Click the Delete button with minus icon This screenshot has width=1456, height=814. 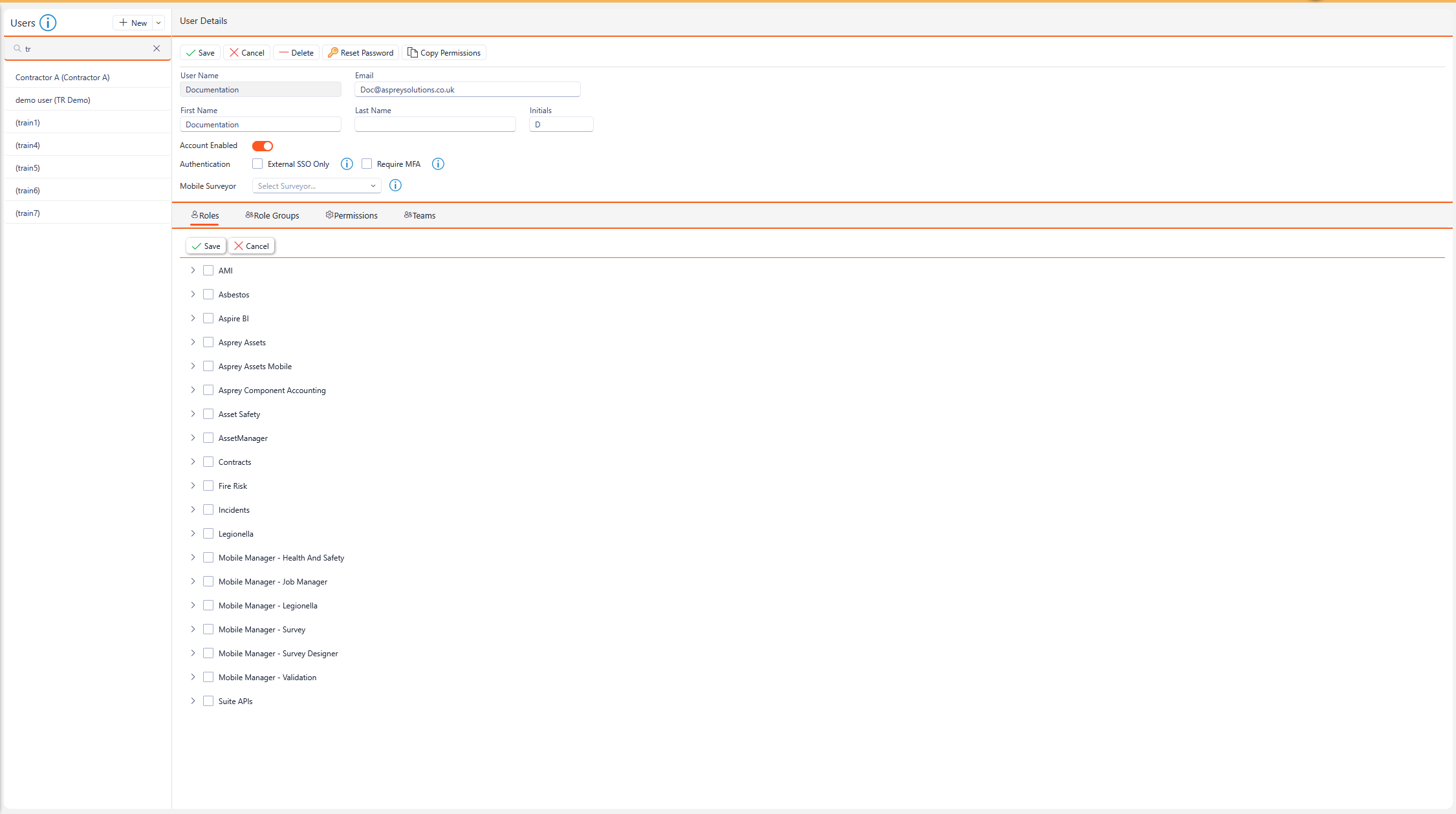click(296, 53)
